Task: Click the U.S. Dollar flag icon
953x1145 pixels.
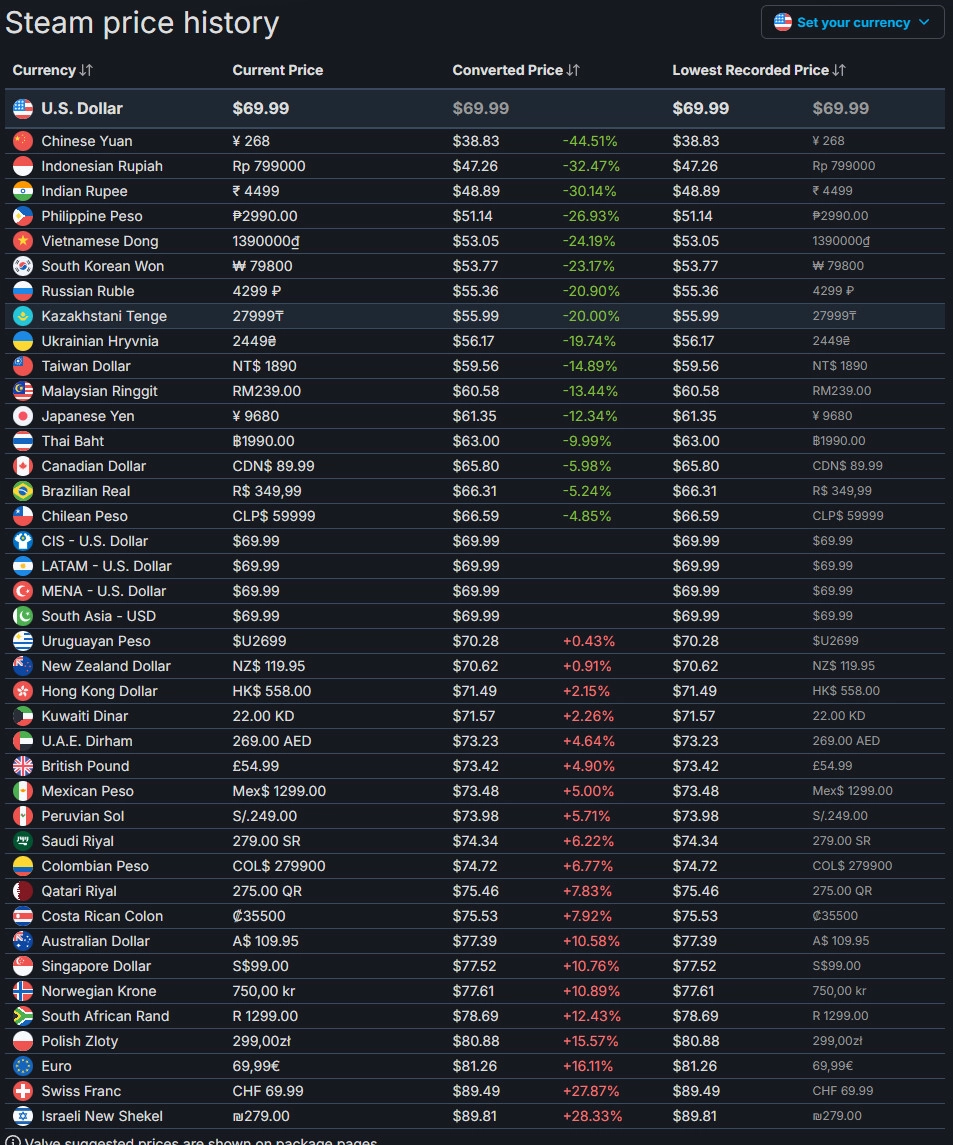Action: pyautogui.click(x=23, y=108)
